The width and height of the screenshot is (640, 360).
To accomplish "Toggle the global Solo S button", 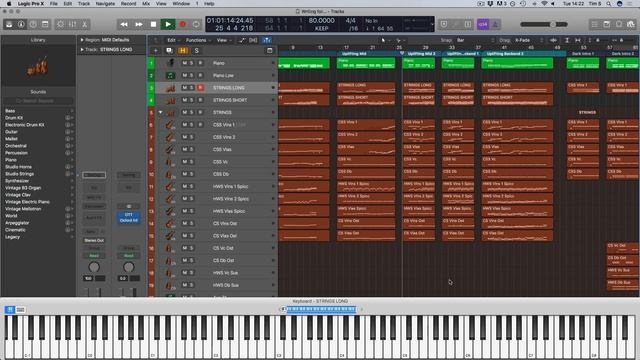I will point(196,51).
